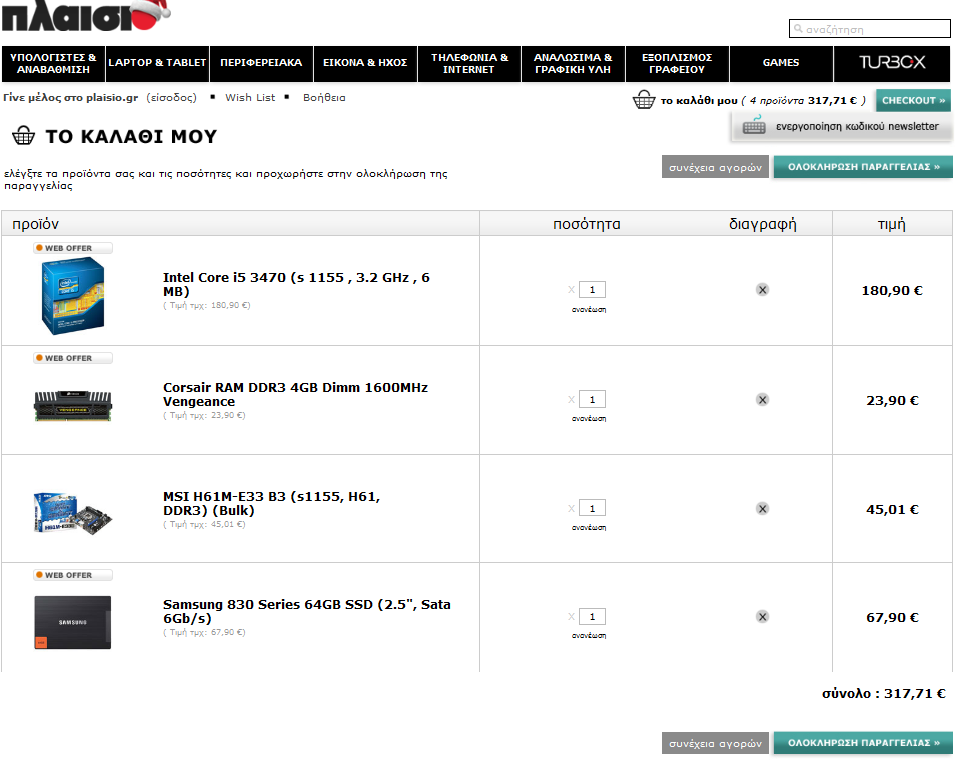Viewport: 967px width, 765px height.
Task: Focus quantity field for MSI motherboard
Action: [592, 508]
